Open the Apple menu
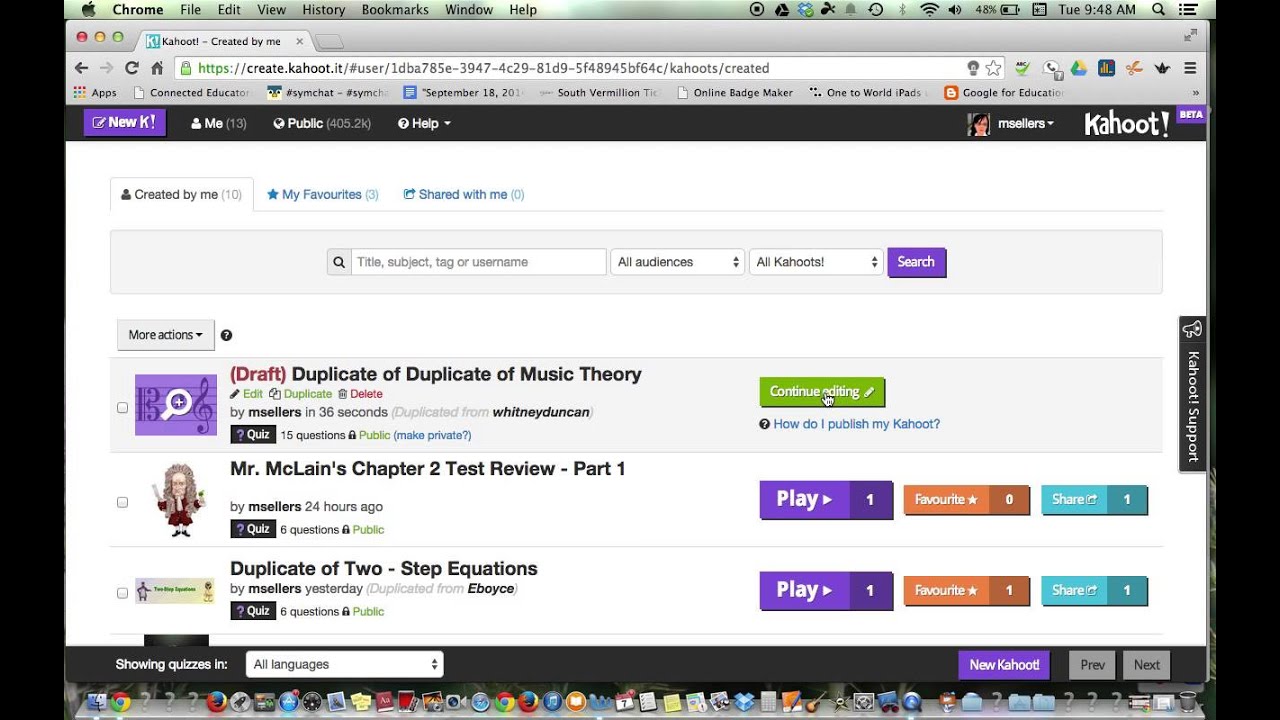The height and width of the screenshot is (720, 1280). click(x=88, y=10)
